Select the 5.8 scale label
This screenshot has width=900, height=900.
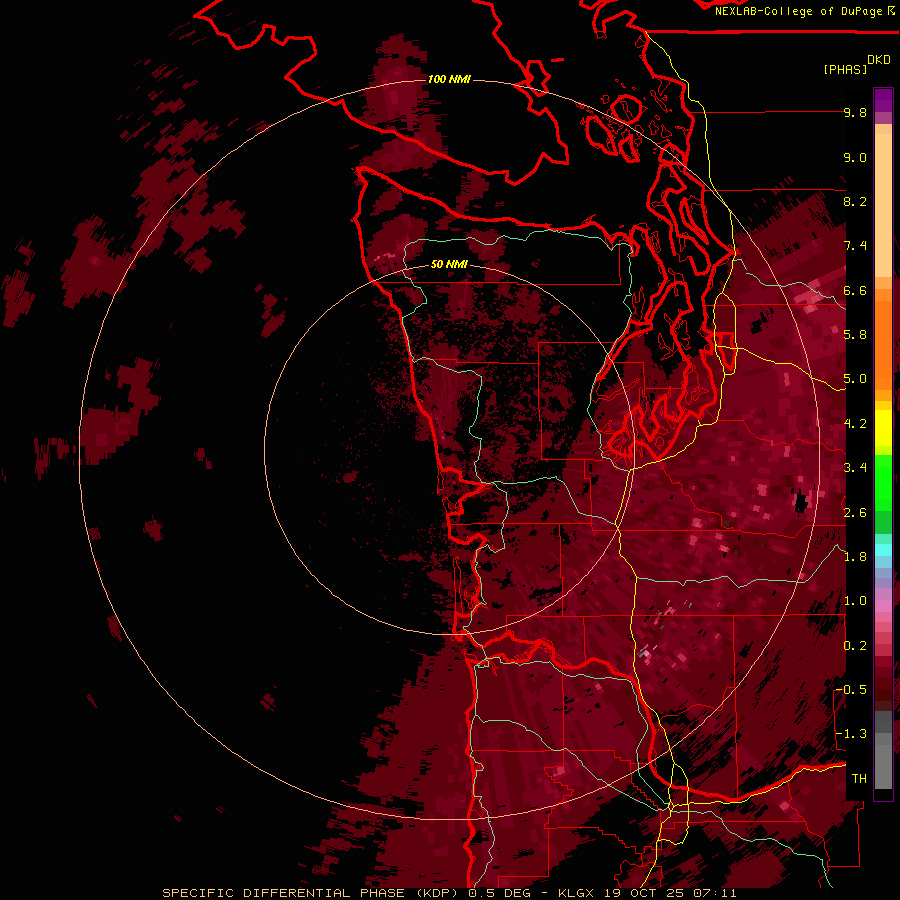(x=855, y=335)
